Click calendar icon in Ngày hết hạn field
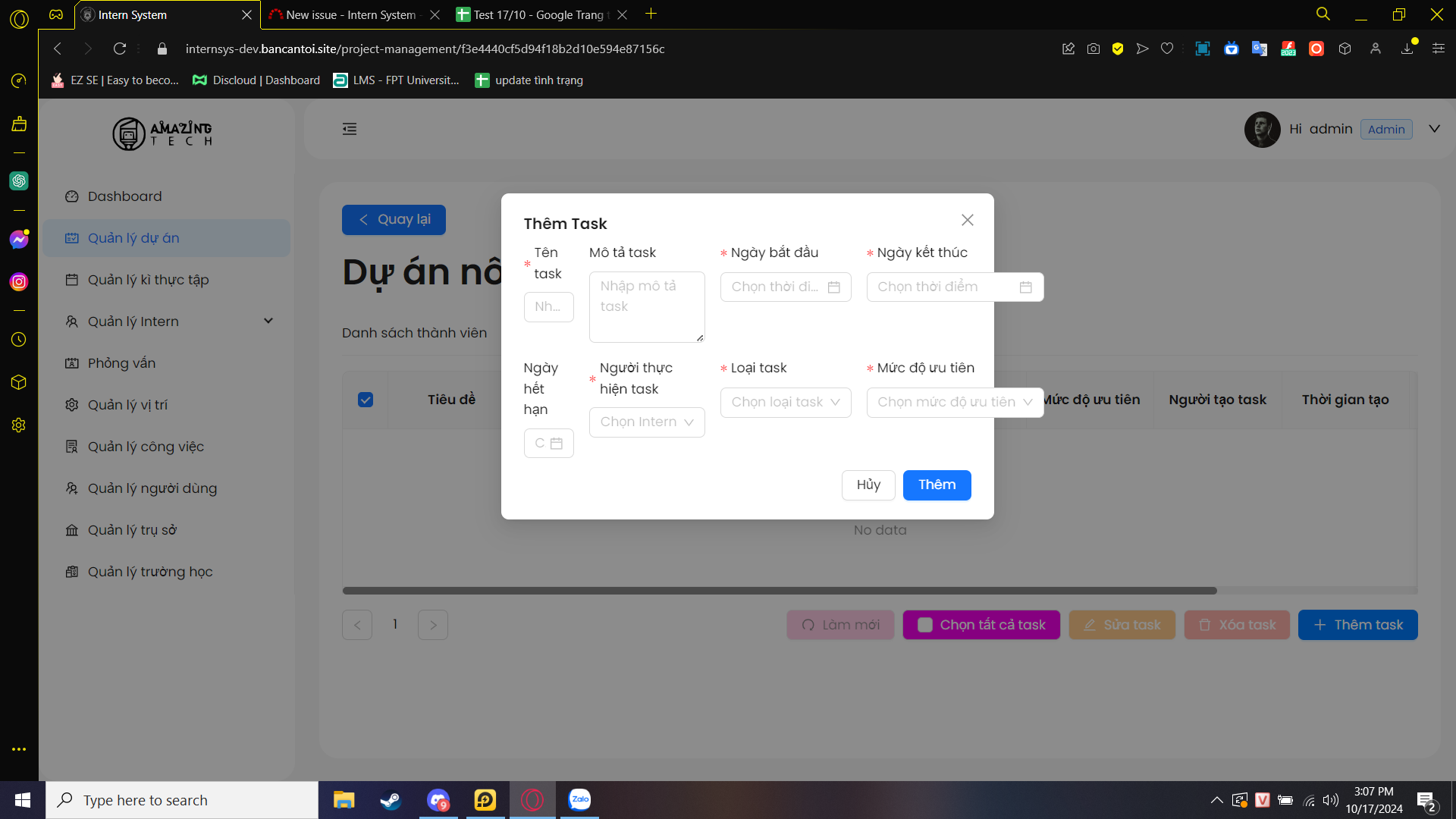1456x819 pixels. (x=556, y=444)
